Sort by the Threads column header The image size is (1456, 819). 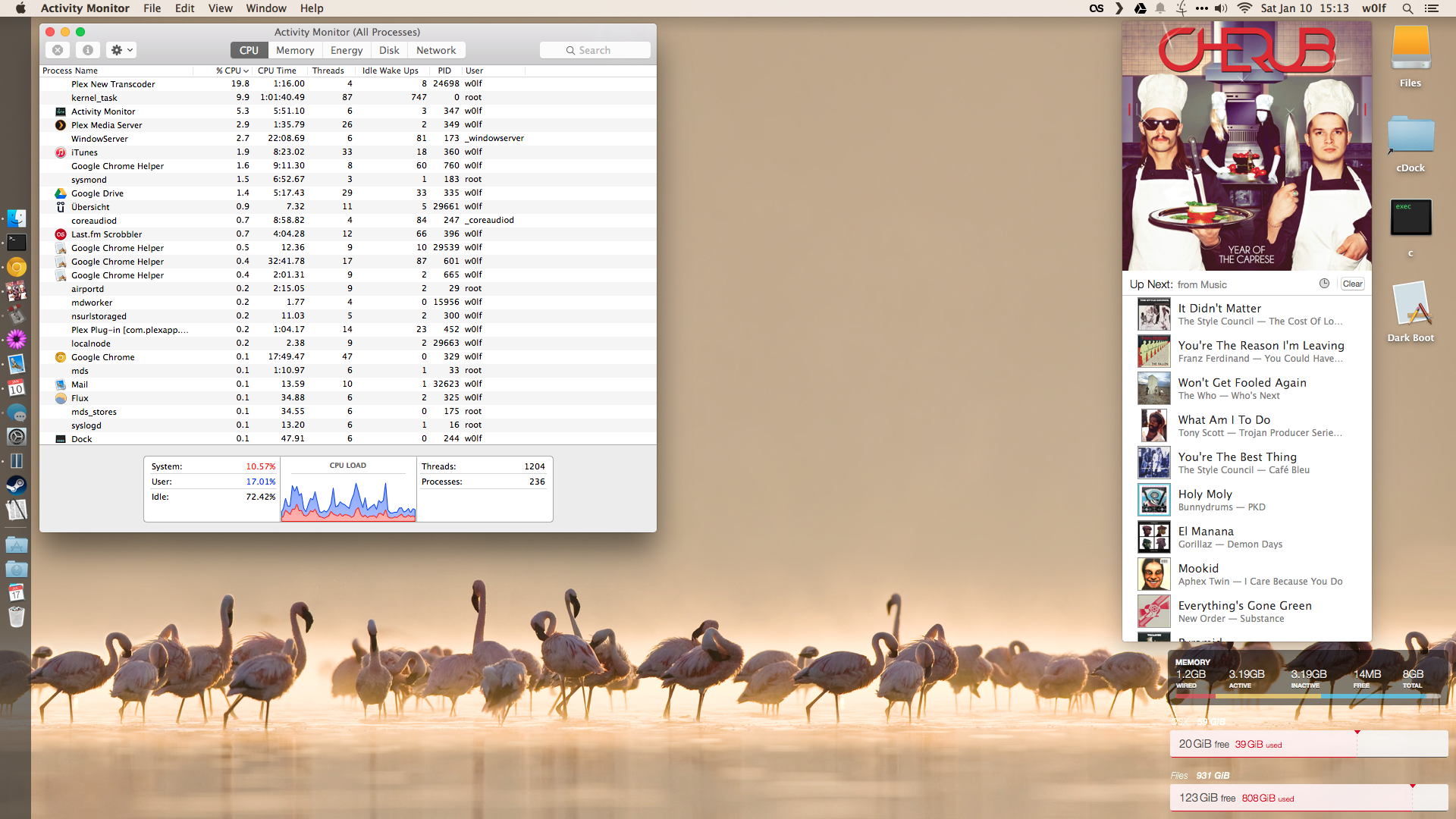[x=328, y=71]
